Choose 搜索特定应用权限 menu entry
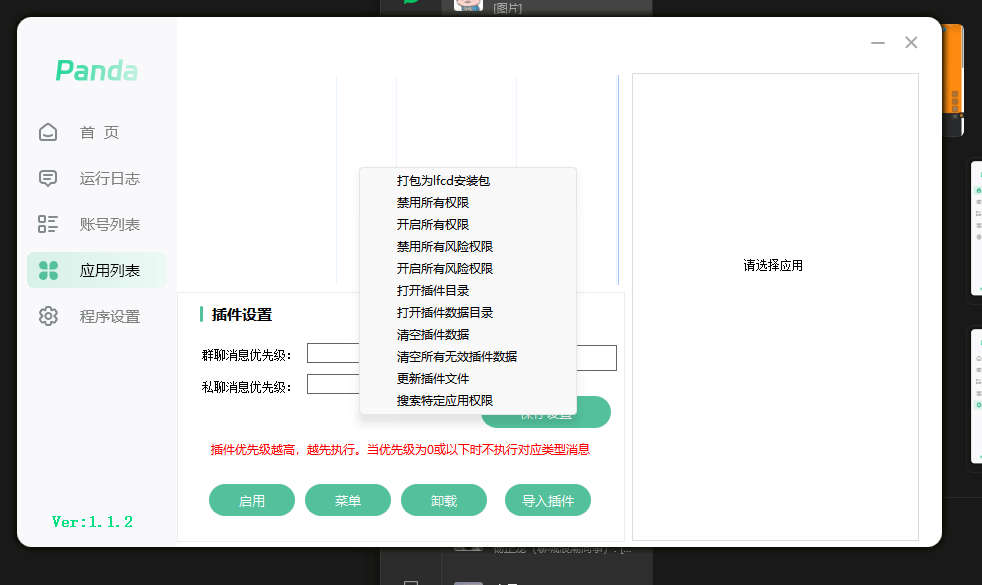Image resolution: width=982 pixels, height=585 pixels. pos(444,400)
